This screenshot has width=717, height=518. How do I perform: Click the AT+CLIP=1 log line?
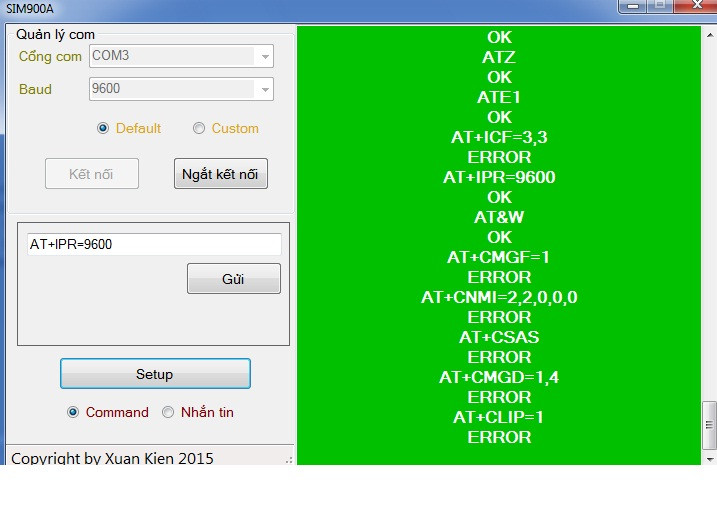click(498, 417)
